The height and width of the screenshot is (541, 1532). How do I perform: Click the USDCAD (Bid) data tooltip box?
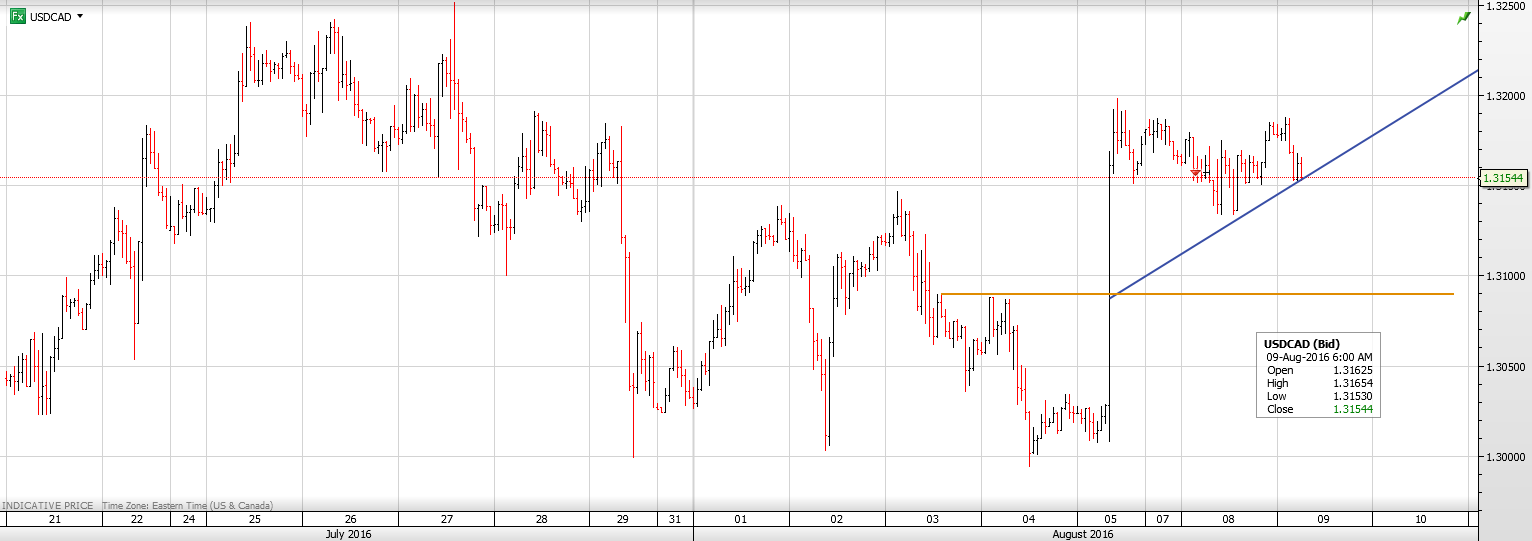click(1318, 375)
